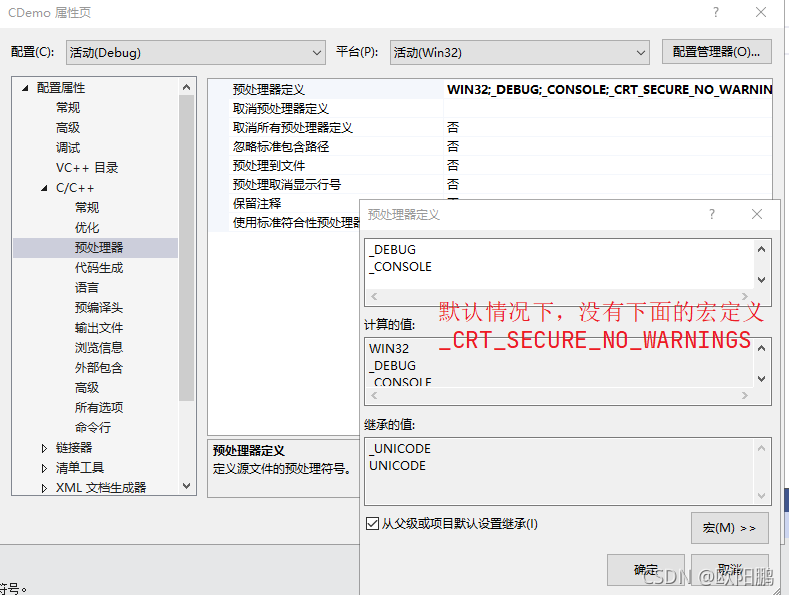Select 常规 under C/C++
The width and height of the screenshot is (789, 595).
[87, 207]
